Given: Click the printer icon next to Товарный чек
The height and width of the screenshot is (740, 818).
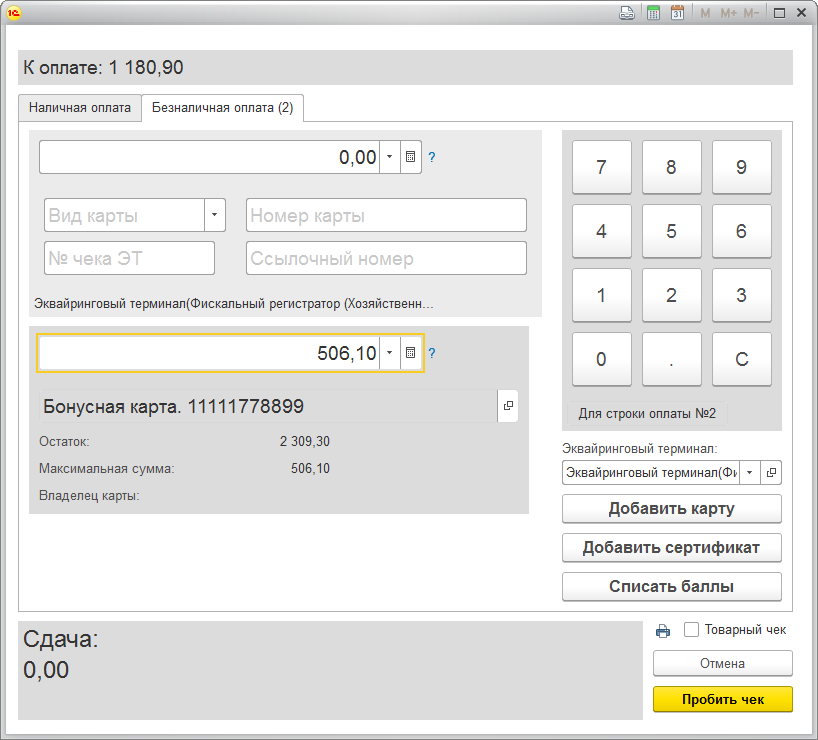Looking at the screenshot, I should point(663,631).
